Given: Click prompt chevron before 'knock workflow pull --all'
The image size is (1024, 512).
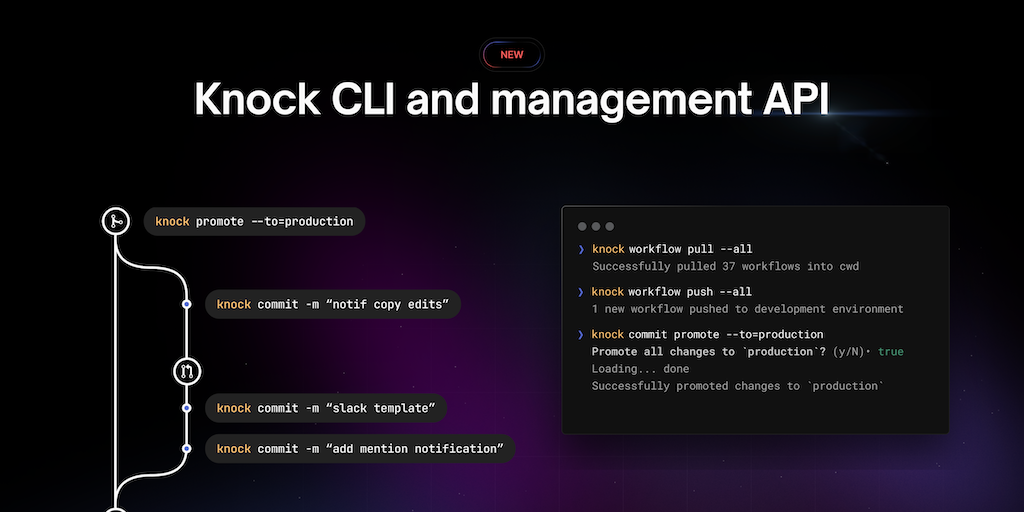Looking at the screenshot, I should (581, 249).
